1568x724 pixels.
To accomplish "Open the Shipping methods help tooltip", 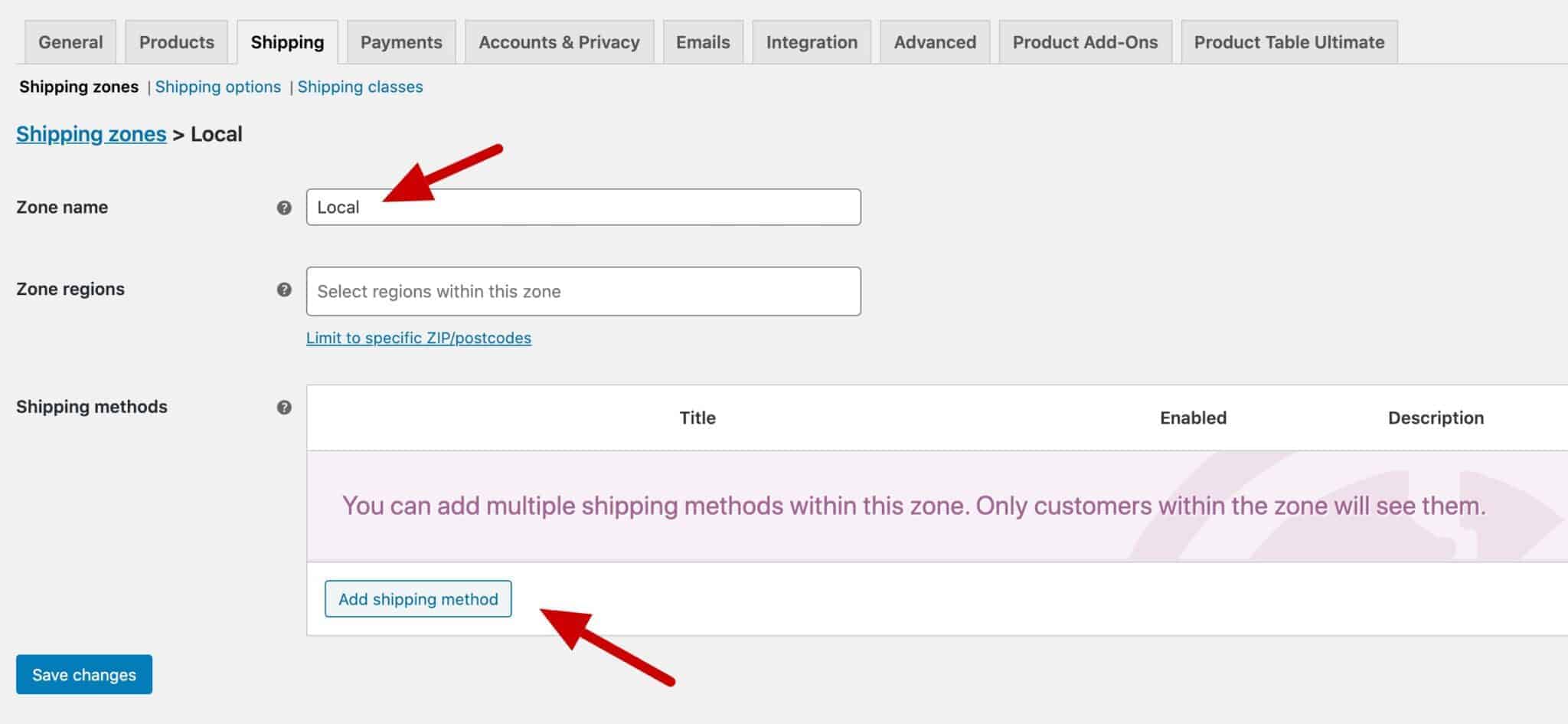I will coord(283,407).
